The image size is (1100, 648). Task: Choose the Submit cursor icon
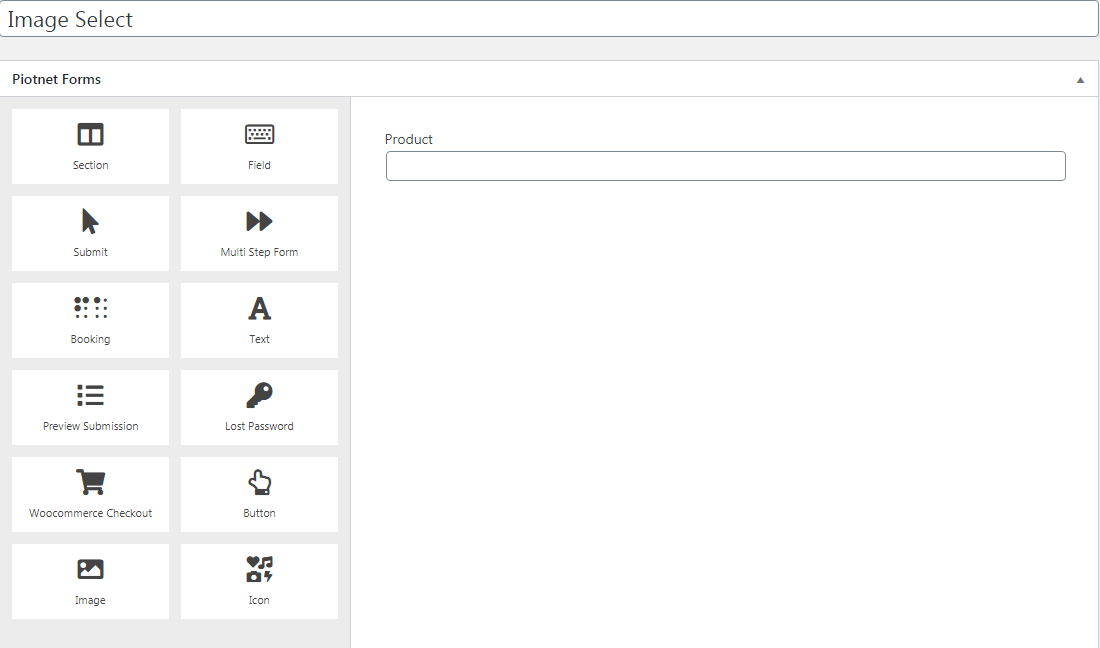90,221
